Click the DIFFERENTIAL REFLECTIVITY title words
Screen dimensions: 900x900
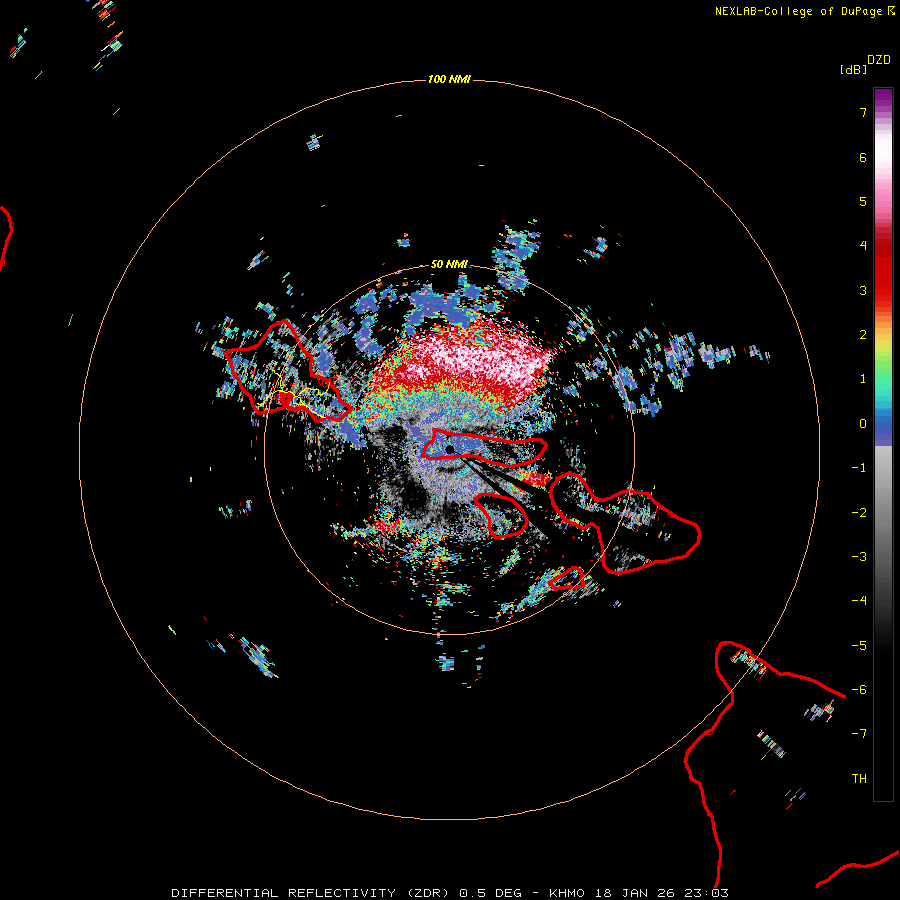284,893
